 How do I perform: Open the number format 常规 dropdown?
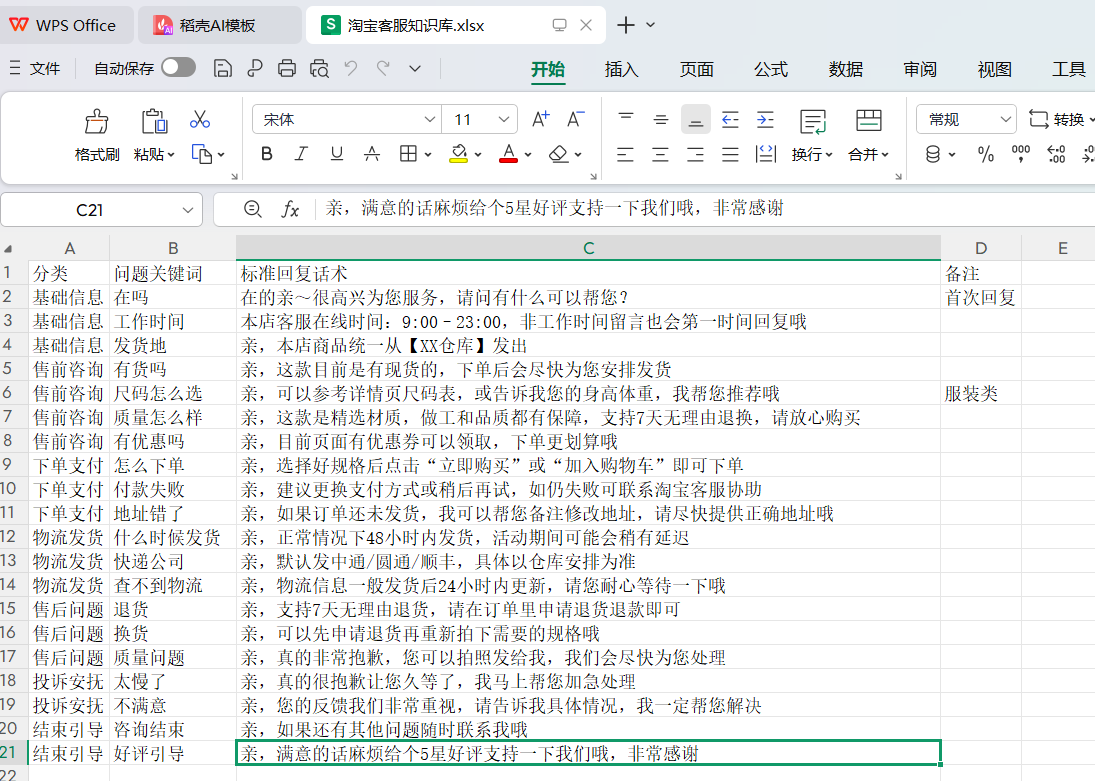tap(1005, 119)
